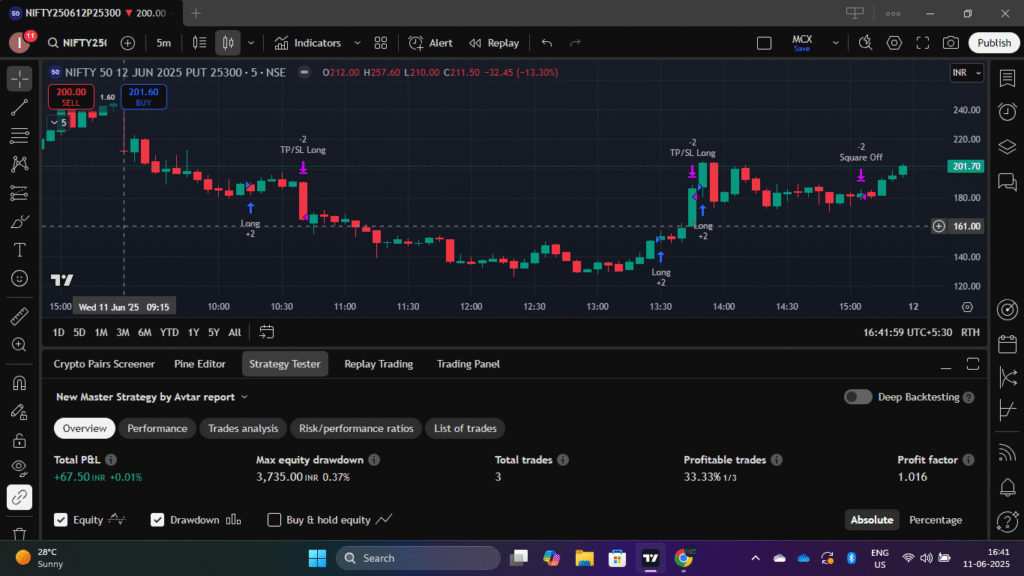Open the calendar panel in right sidebar

(x=1007, y=344)
